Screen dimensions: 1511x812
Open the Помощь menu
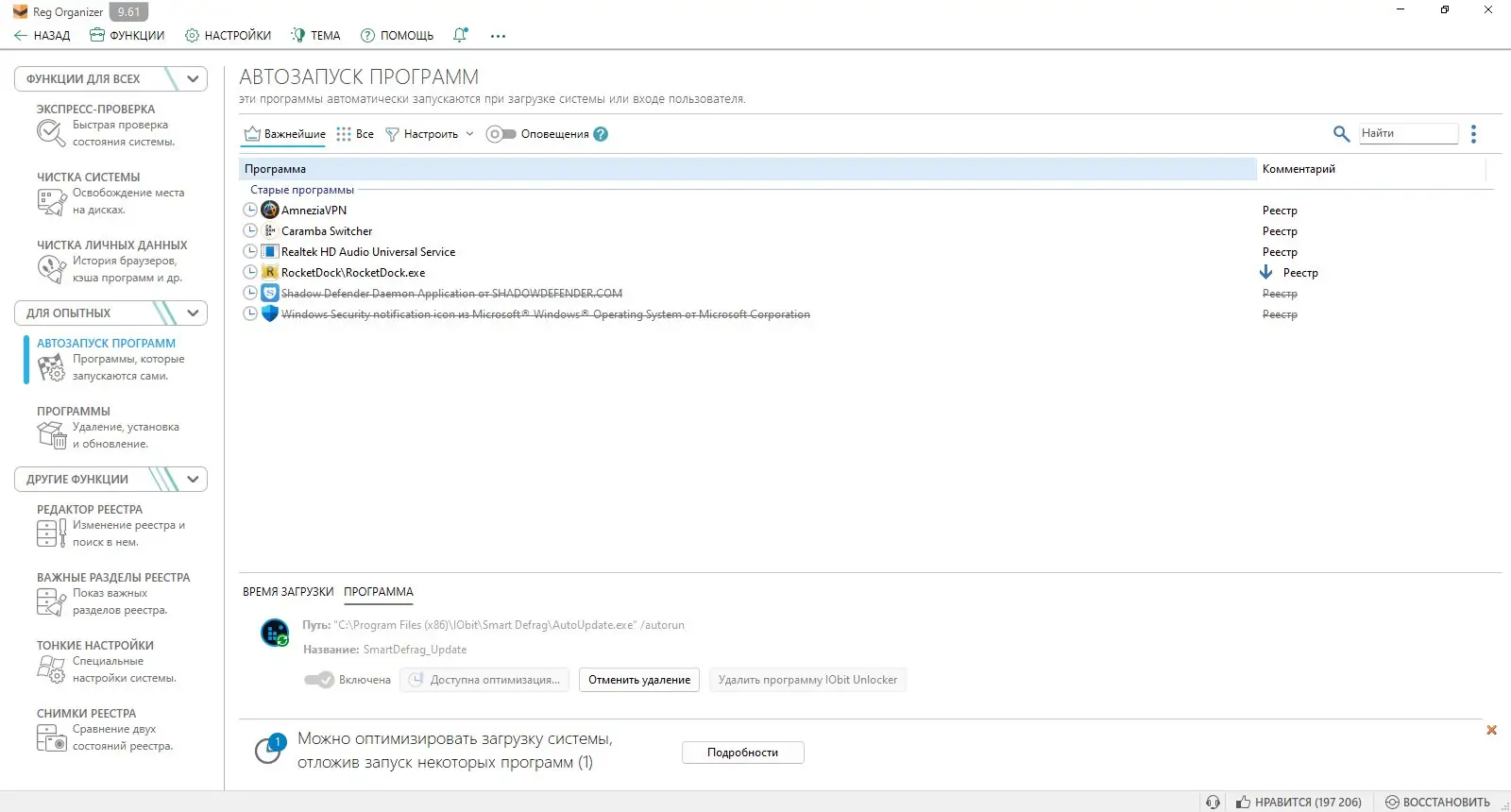[x=397, y=36]
